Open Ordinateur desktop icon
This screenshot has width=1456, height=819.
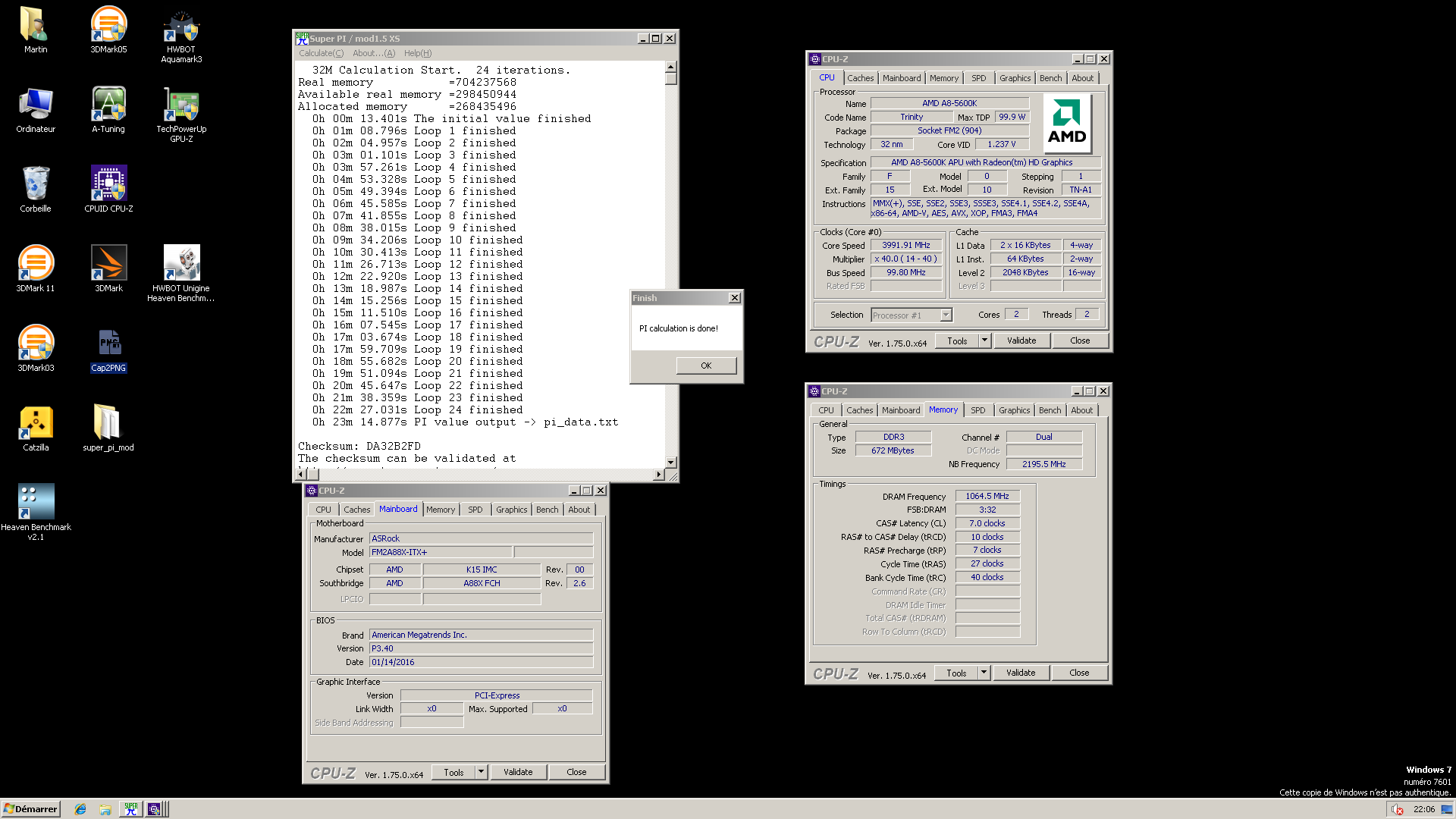point(36,110)
